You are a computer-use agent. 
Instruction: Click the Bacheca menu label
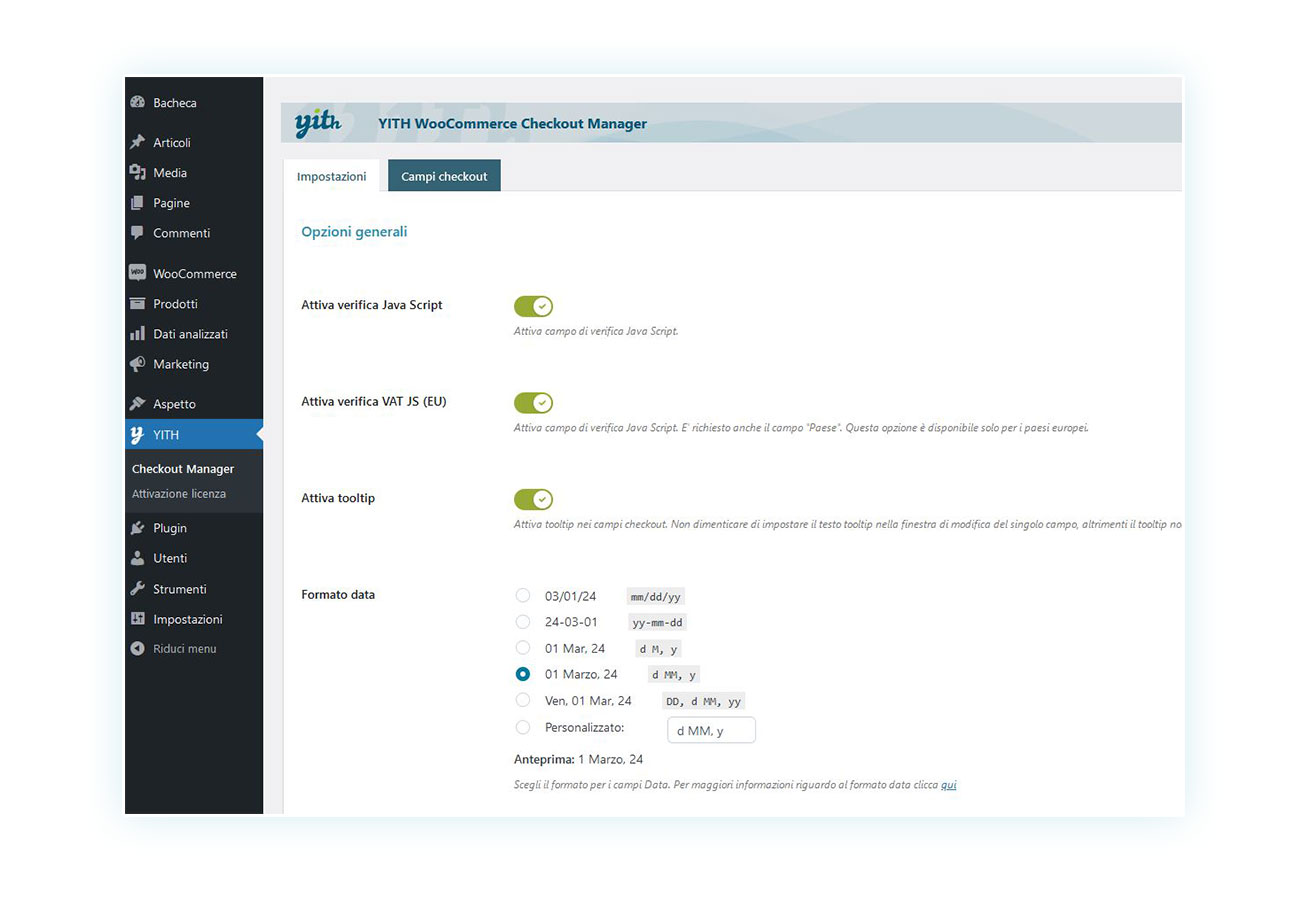click(175, 103)
